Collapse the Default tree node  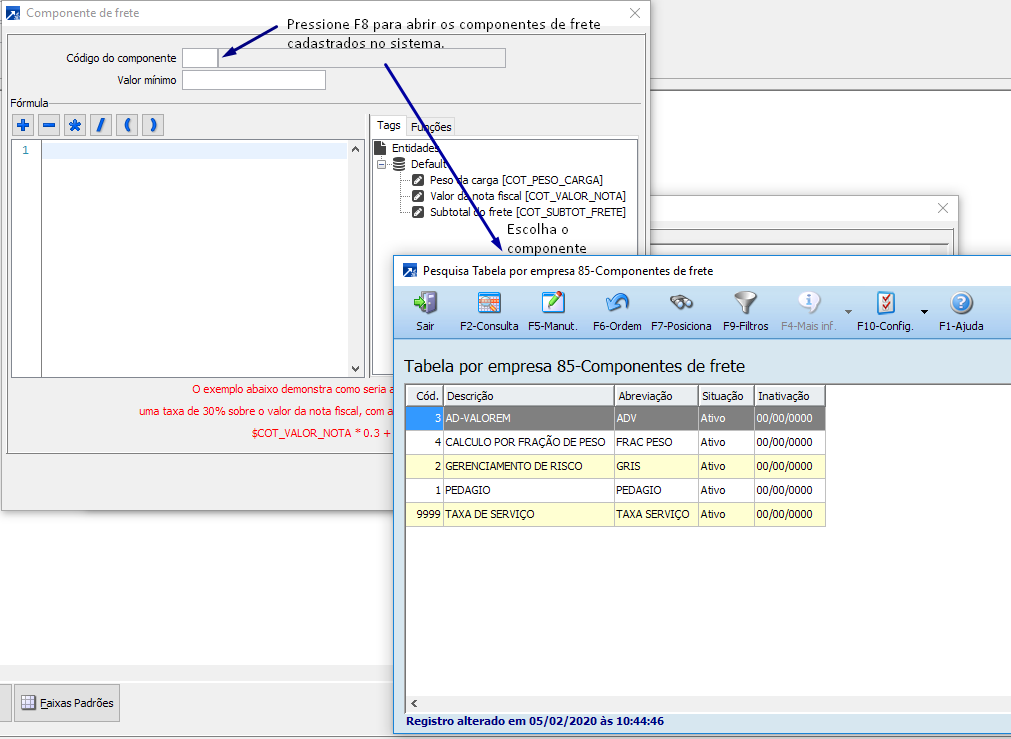click(382, 164)
